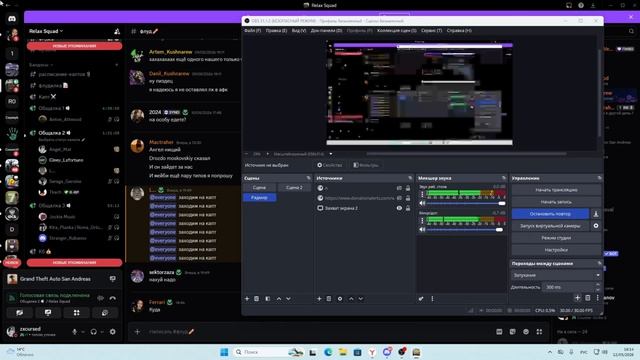This screenshot has width=640, height=360.
Task: Open microphone channel three-dot menu
Action: coord(422,220)
